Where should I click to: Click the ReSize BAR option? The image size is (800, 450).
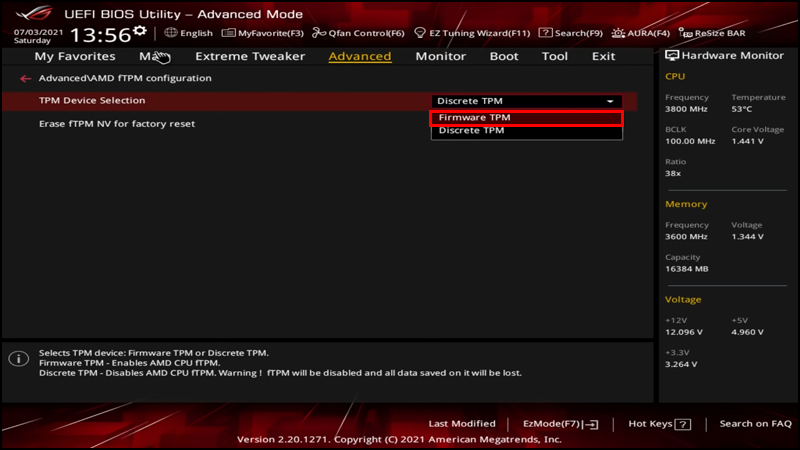click(x=712, y=33)
